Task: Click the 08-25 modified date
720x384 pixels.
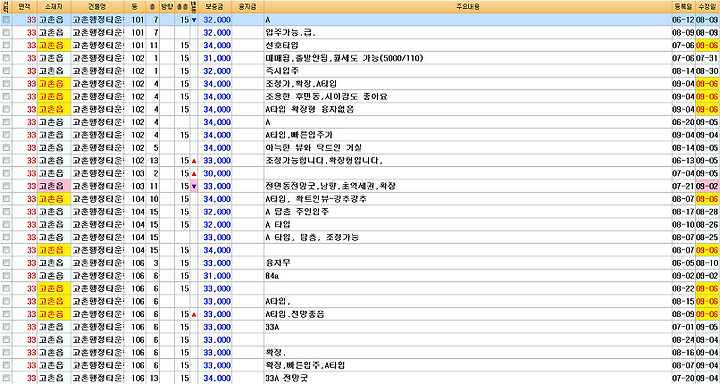Action: (708, 237)
